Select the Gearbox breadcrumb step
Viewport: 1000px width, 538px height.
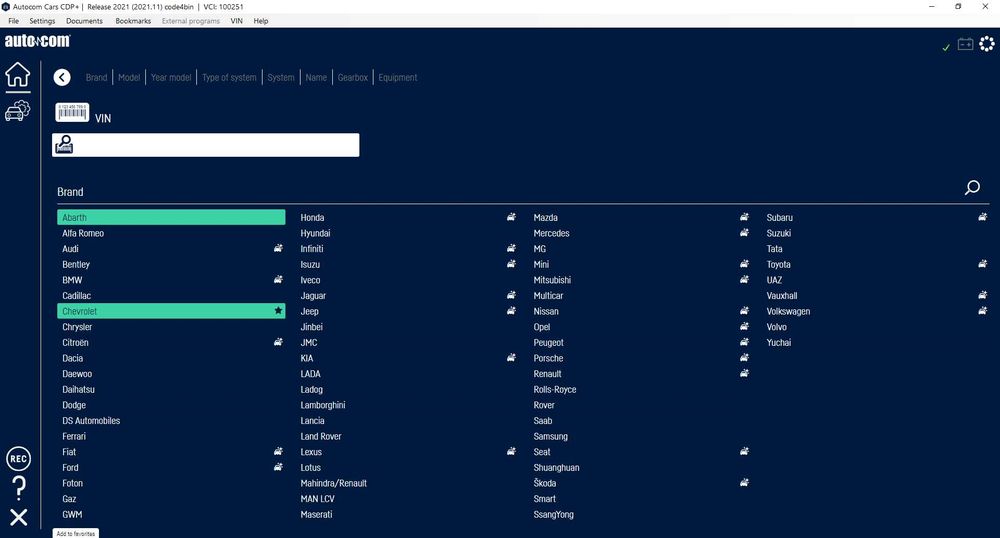(353, 77)
